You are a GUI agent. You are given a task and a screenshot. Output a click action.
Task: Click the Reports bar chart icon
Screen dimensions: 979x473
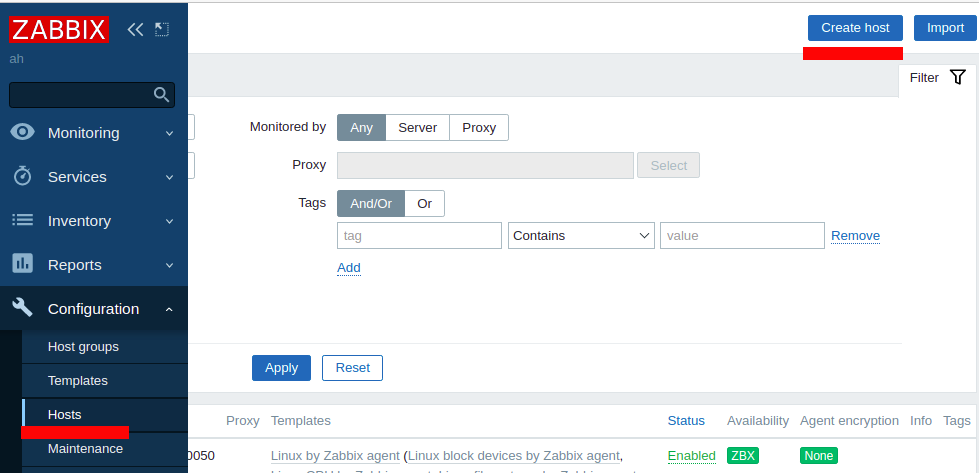click(x=23, y=264)
